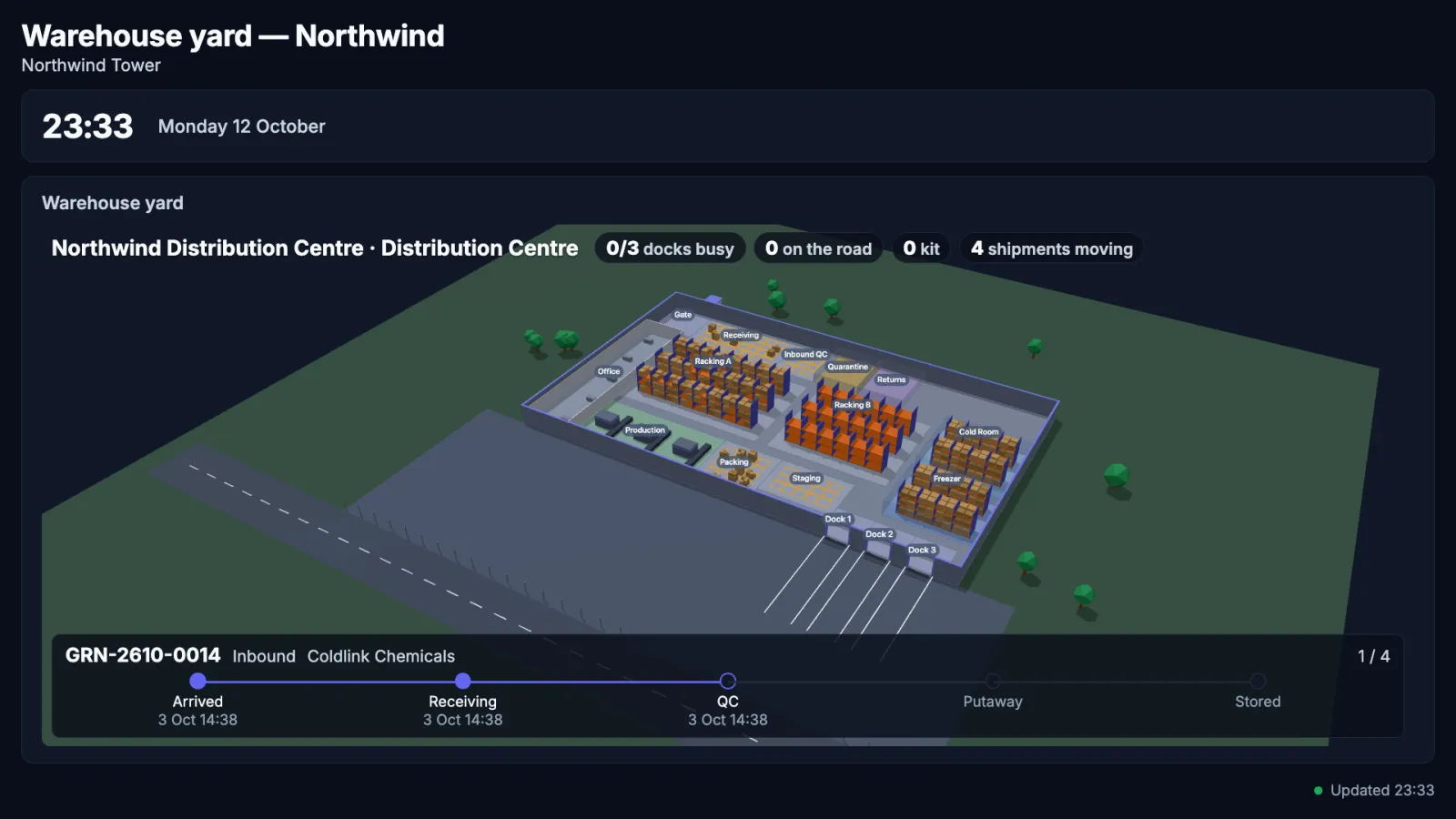Click the Gate label in the yard
This screenshot has width=1456, height=819.
(682, 315)
